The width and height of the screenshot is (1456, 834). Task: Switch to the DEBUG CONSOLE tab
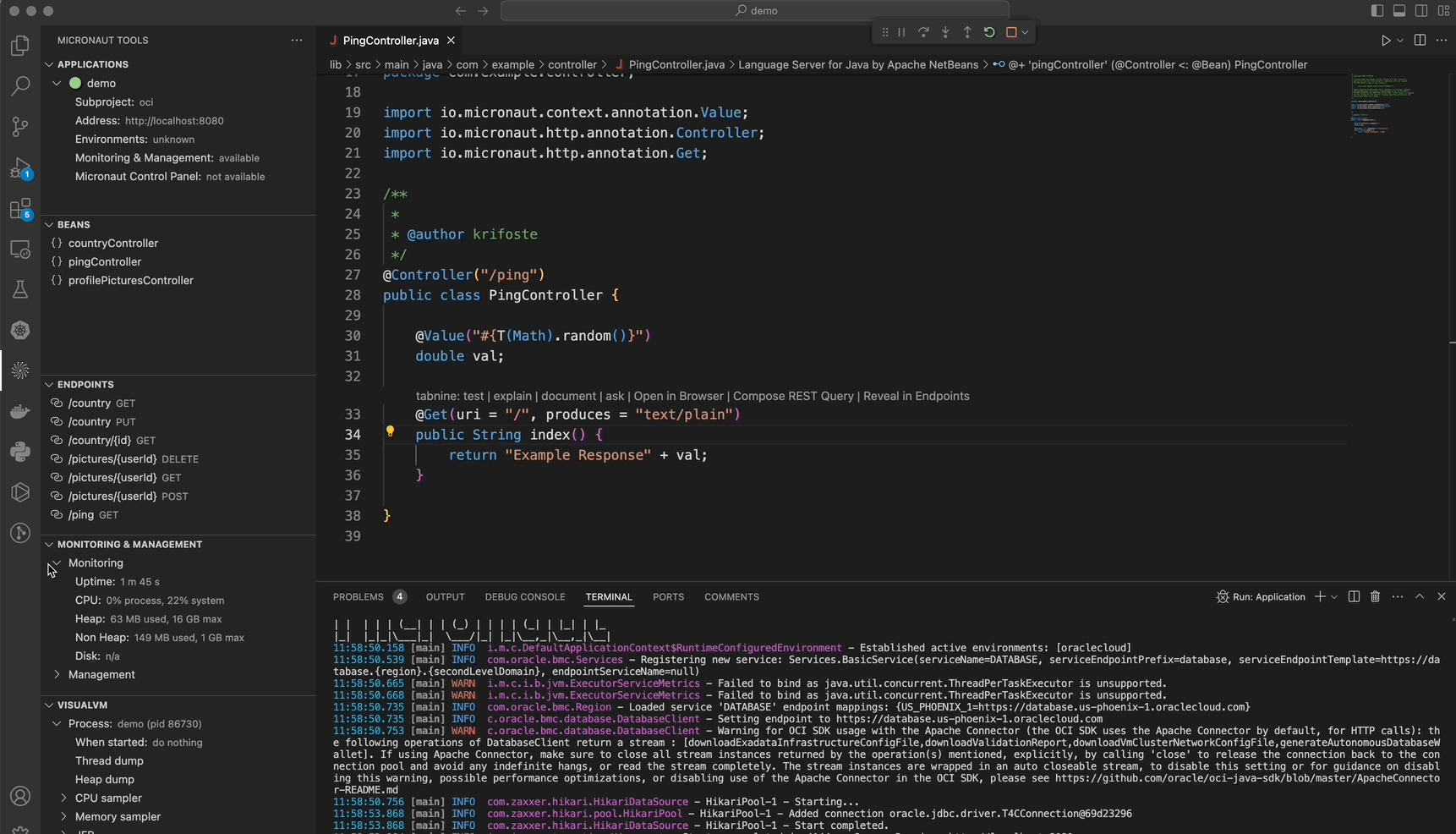coord(525,597)
